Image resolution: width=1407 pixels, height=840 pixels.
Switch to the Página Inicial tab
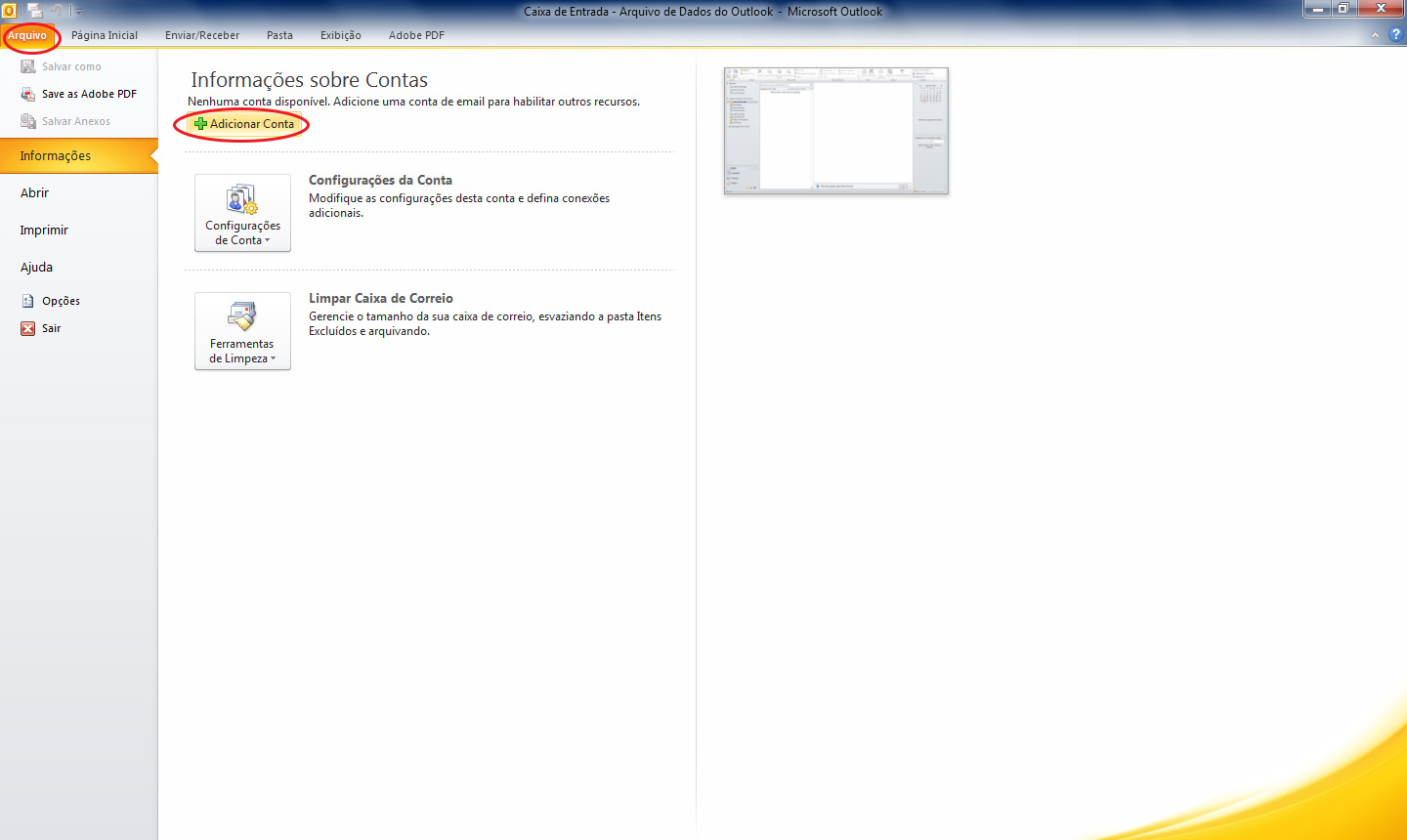(x=105, y=35)
